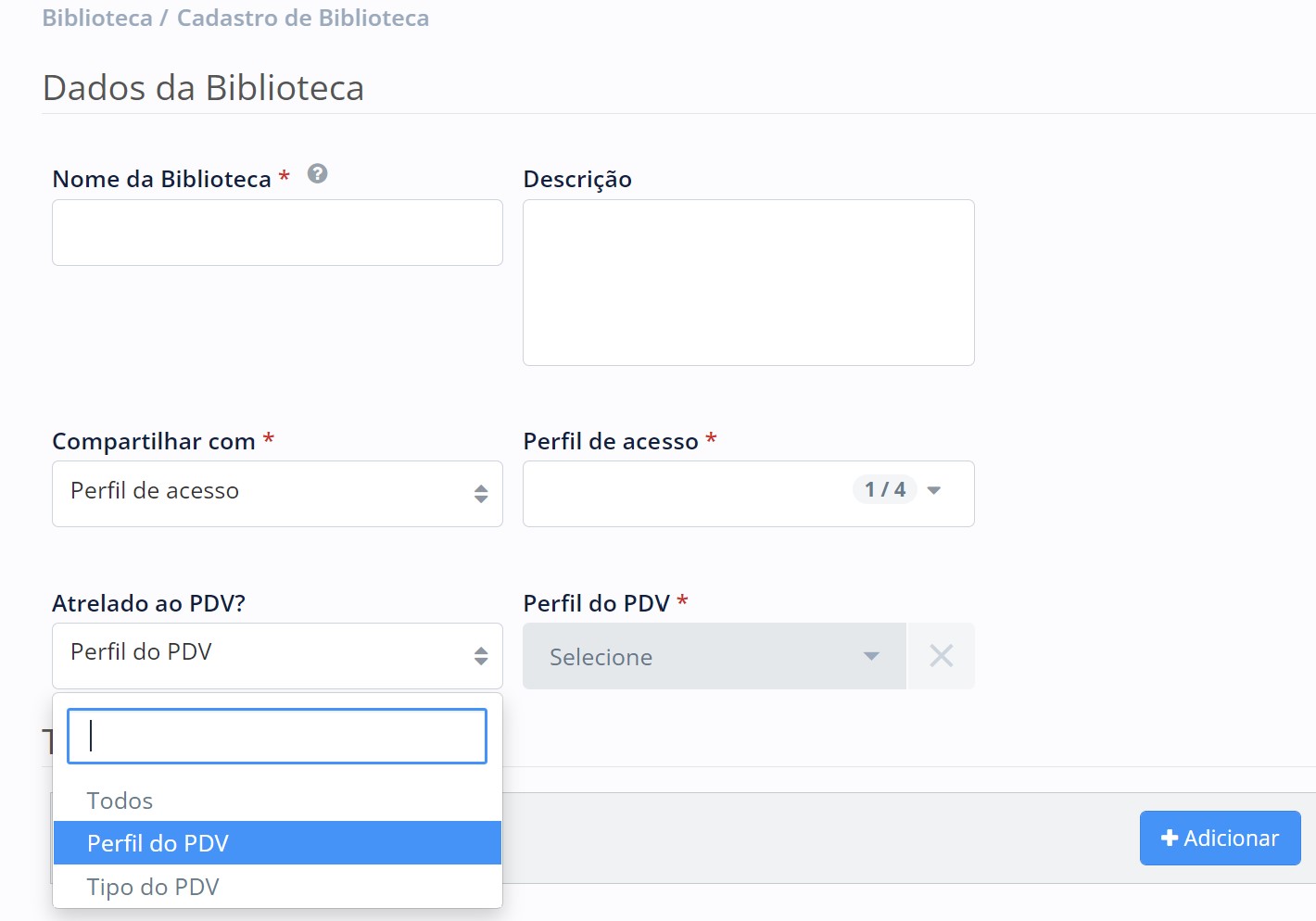The height and width of the screenshot is (921, 1316).
Task: Focus the Descrição text area
Action: pyautogui.click(x=747, y=283)
